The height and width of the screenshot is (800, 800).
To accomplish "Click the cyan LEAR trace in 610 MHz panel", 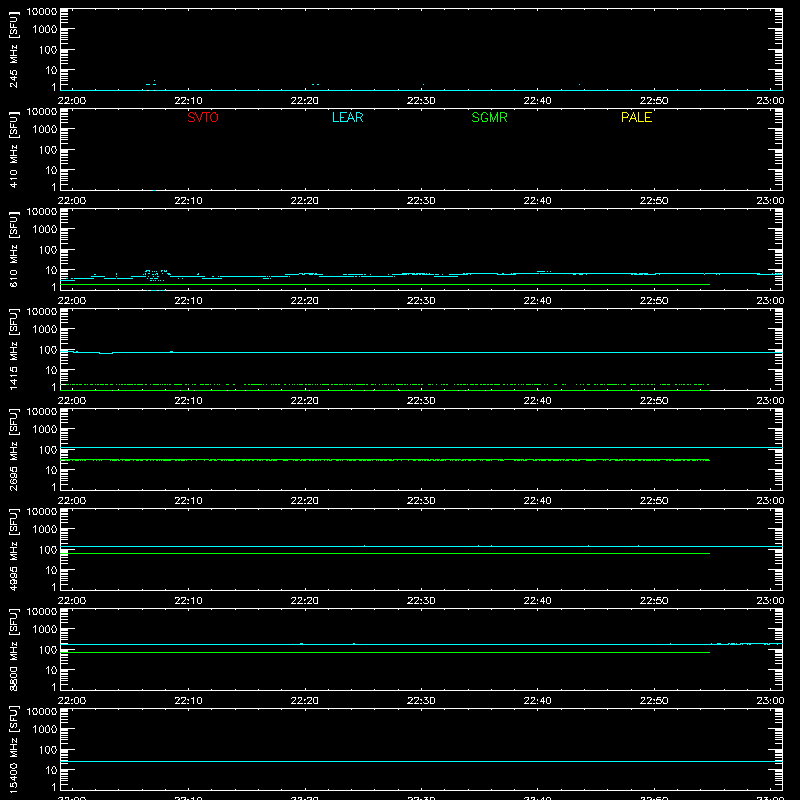I will coord(421,274).
